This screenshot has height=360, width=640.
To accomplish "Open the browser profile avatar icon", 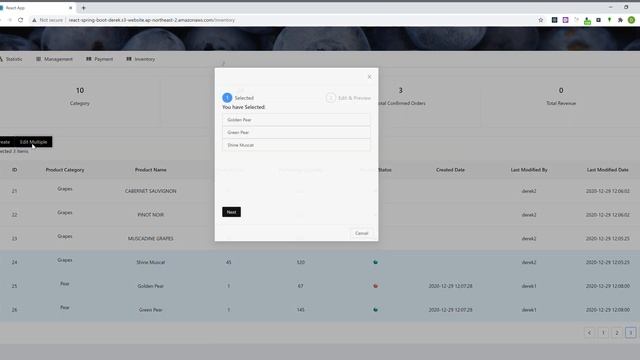I will click(x=631, y=20).
